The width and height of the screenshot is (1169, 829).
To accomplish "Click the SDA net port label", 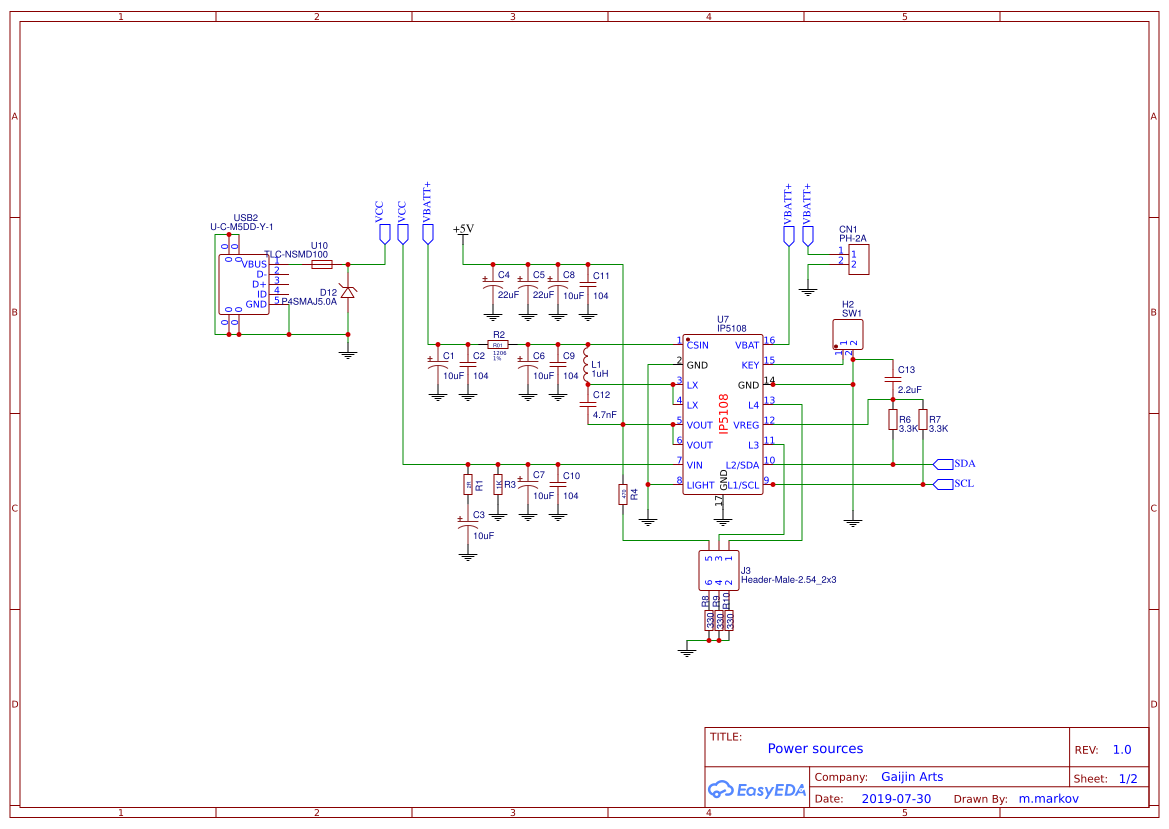I will 945,463.
